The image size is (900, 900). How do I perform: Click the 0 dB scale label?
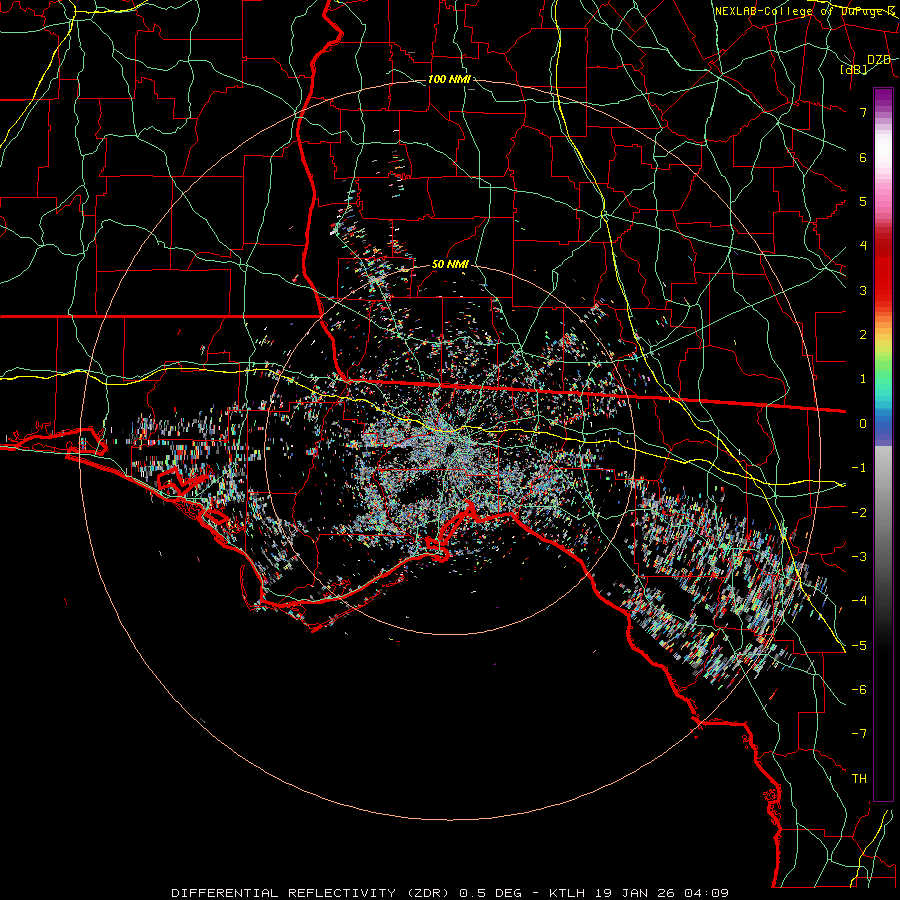tap(863, 424)
